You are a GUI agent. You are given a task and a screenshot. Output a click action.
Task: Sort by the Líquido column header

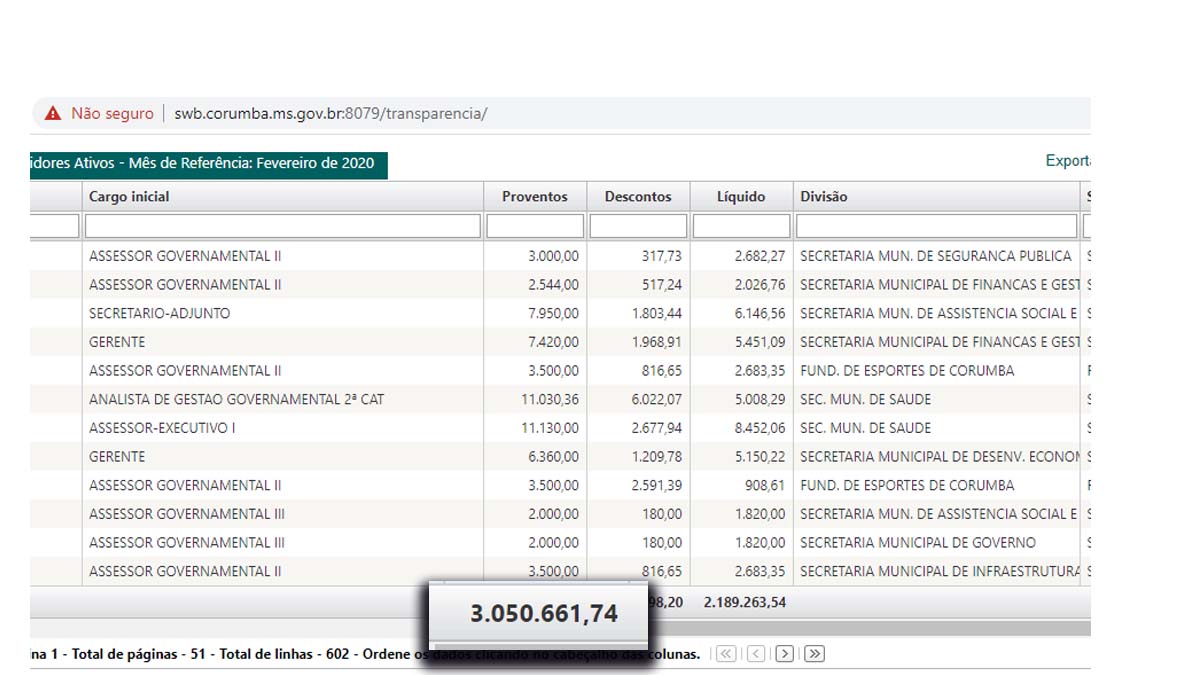coord(741,197)
